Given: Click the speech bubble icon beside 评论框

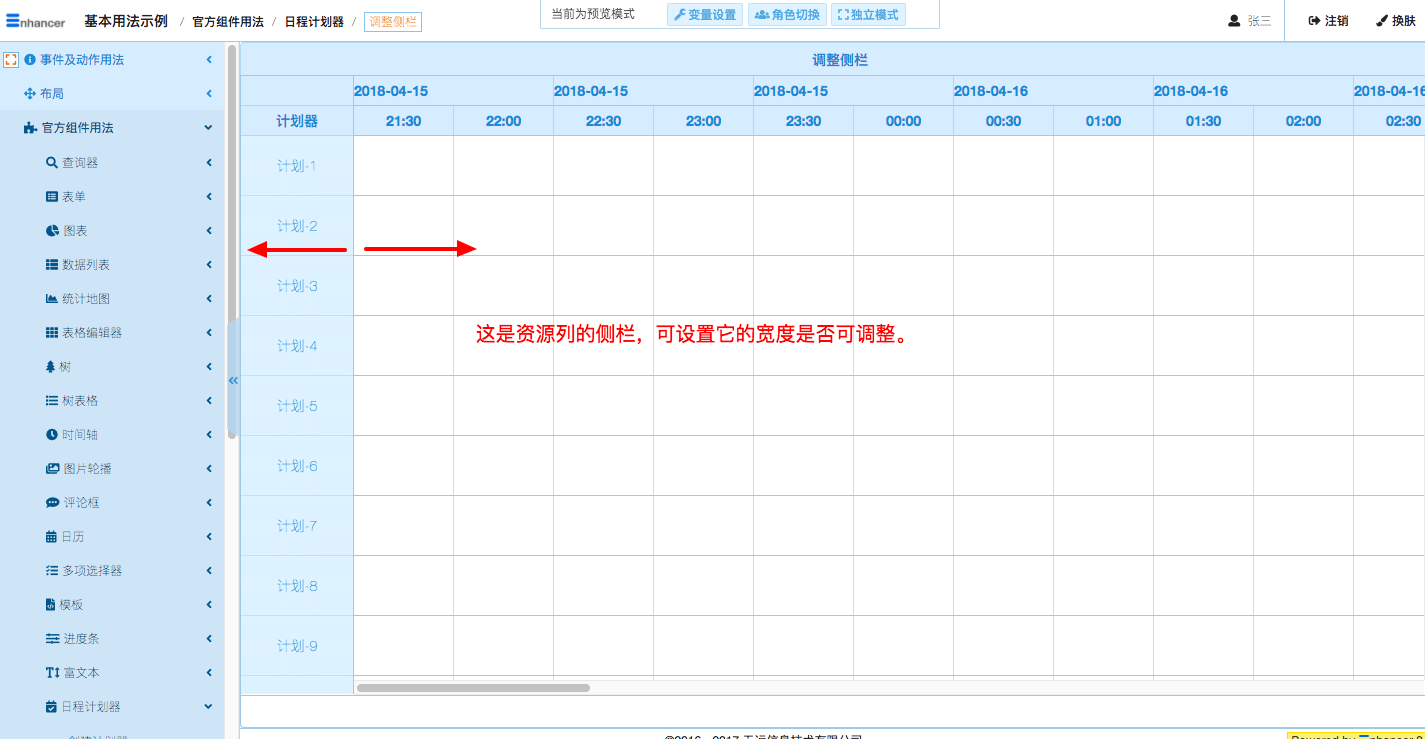Looking at the screenshot, I should [x=52, y=503].
